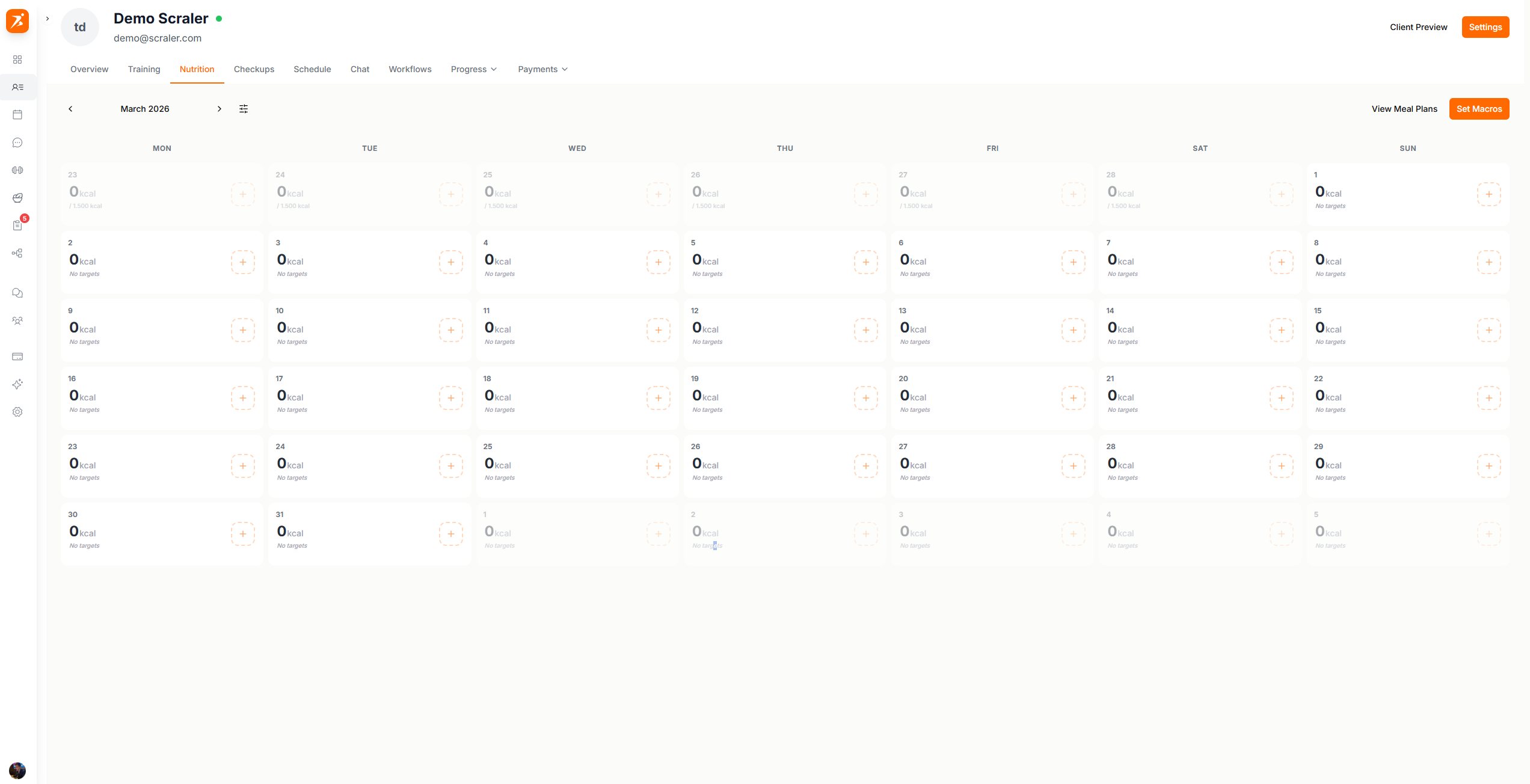
Task: Click the credit card icon in sidebar
Action: (17, 357)
